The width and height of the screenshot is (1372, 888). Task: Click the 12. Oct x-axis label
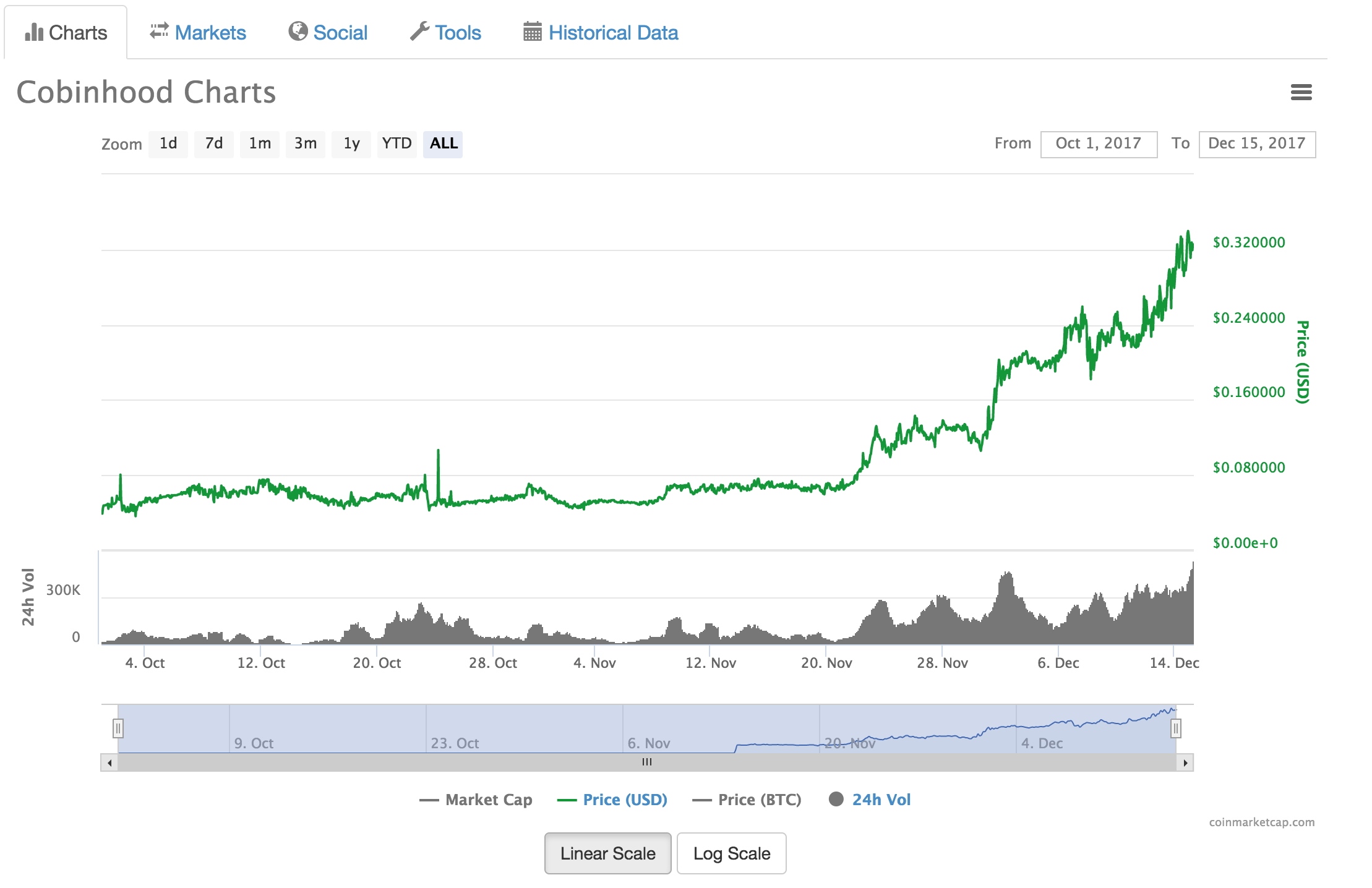(261, 663)
